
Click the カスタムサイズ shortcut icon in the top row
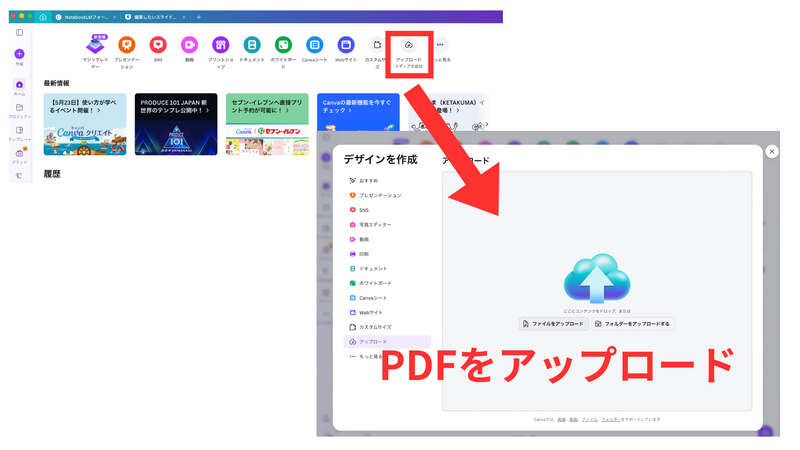tap(377, 45)
